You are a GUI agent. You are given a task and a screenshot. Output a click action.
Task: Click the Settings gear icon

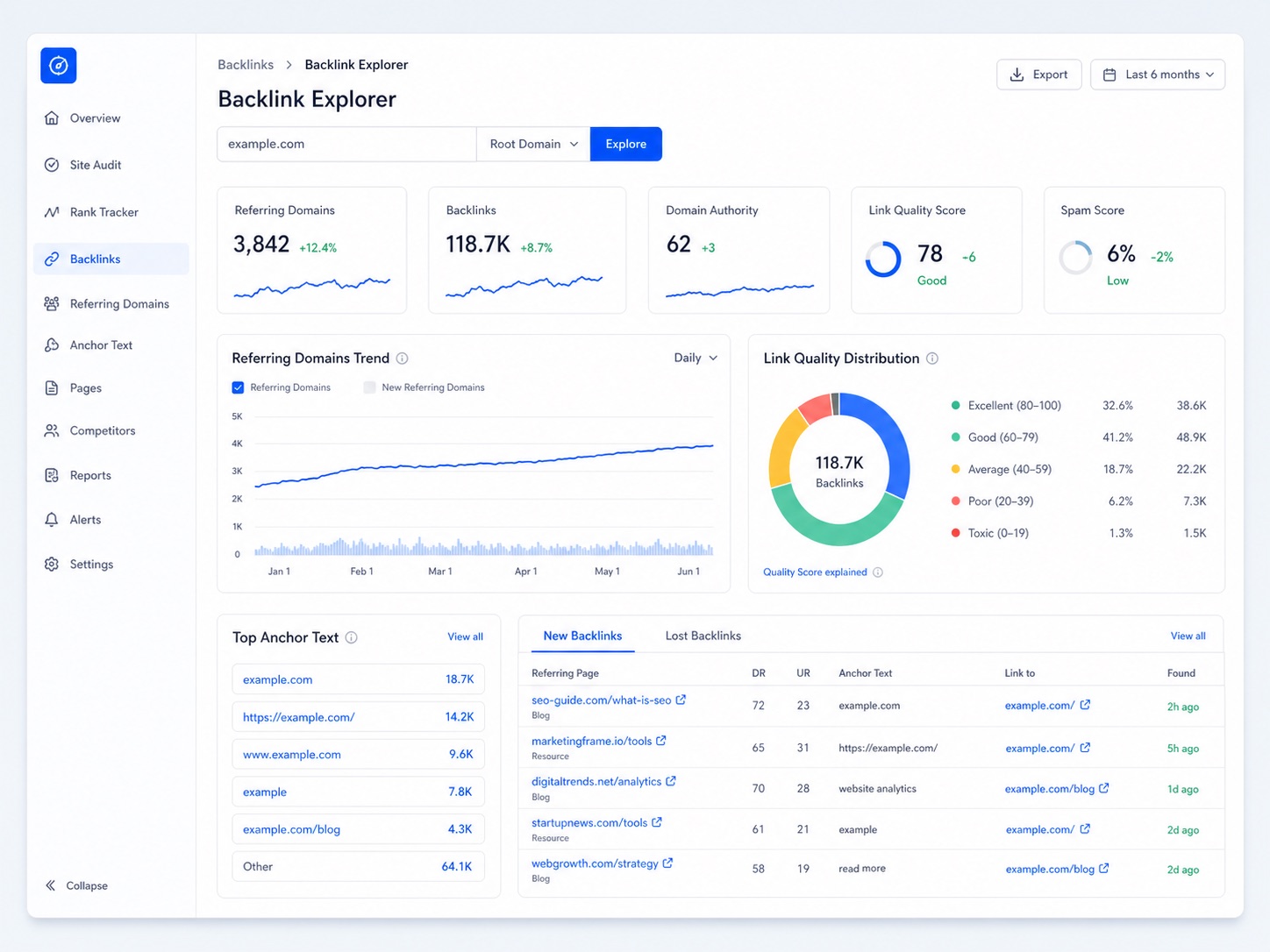[x=52, y=565]
